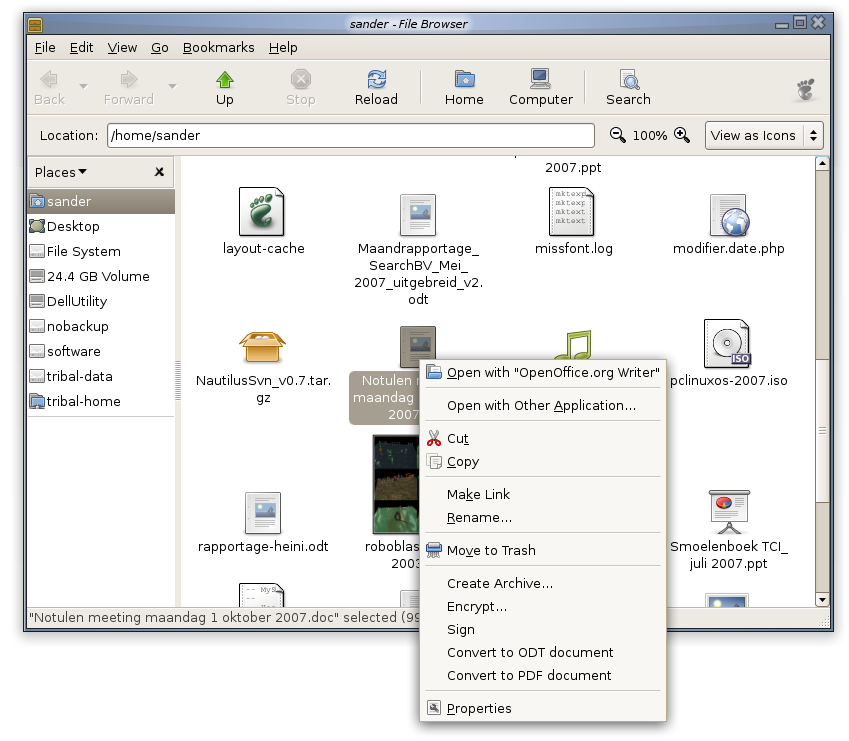
Task: Open the Edit menu
Action: click(x=81, y=48)
